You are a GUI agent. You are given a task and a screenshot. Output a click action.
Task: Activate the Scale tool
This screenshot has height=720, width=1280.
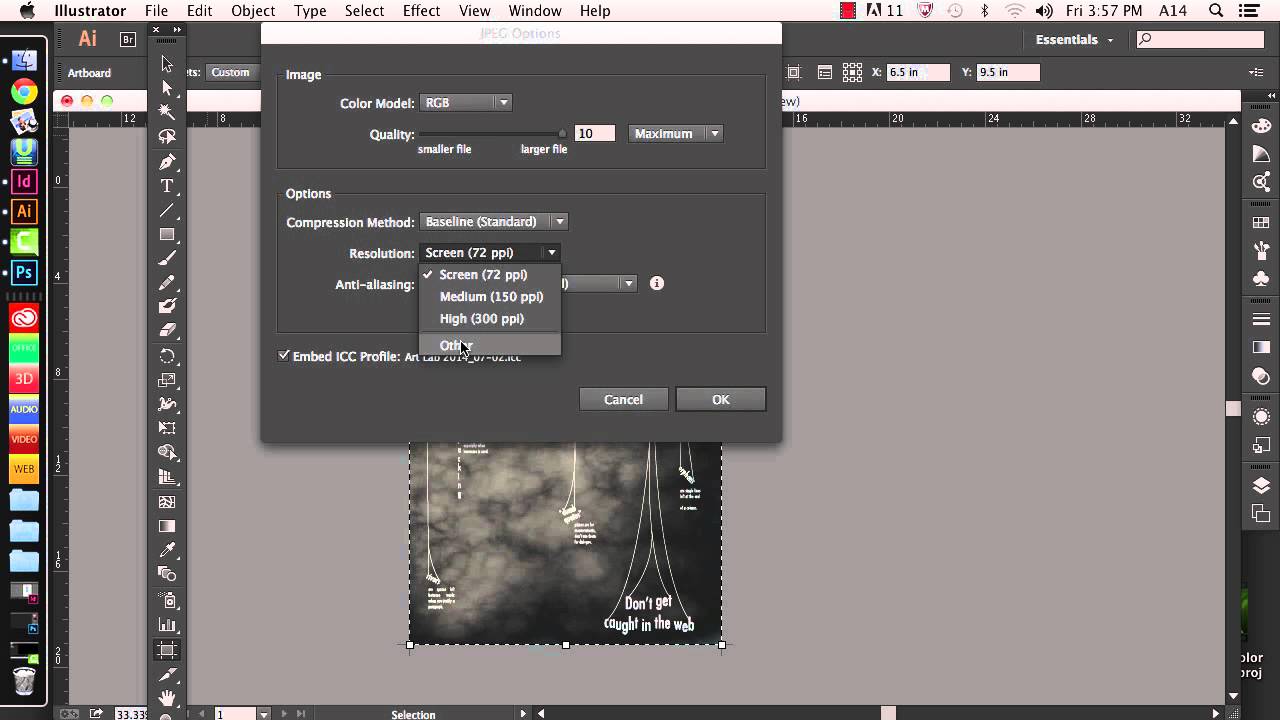[x=167, y=380]
